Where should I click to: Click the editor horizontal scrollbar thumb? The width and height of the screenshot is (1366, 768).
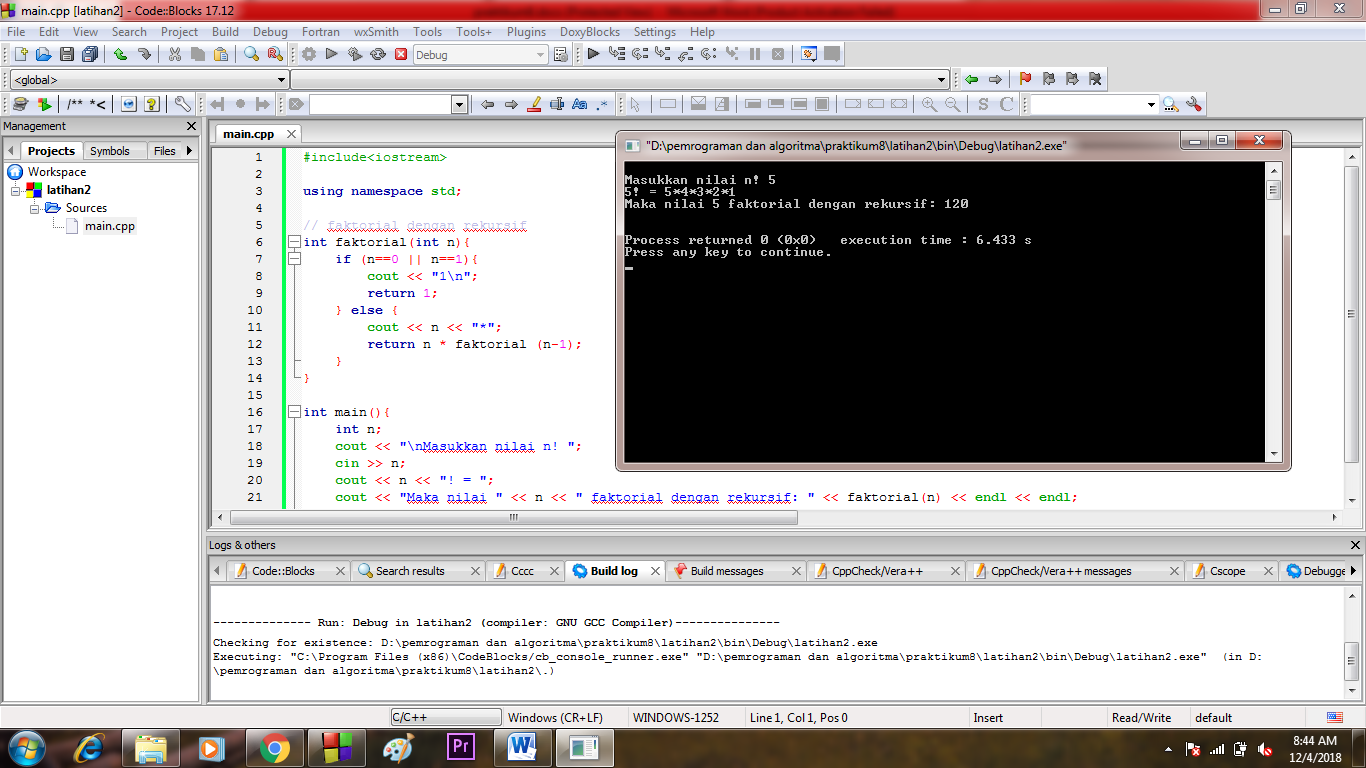pos(514,518)
